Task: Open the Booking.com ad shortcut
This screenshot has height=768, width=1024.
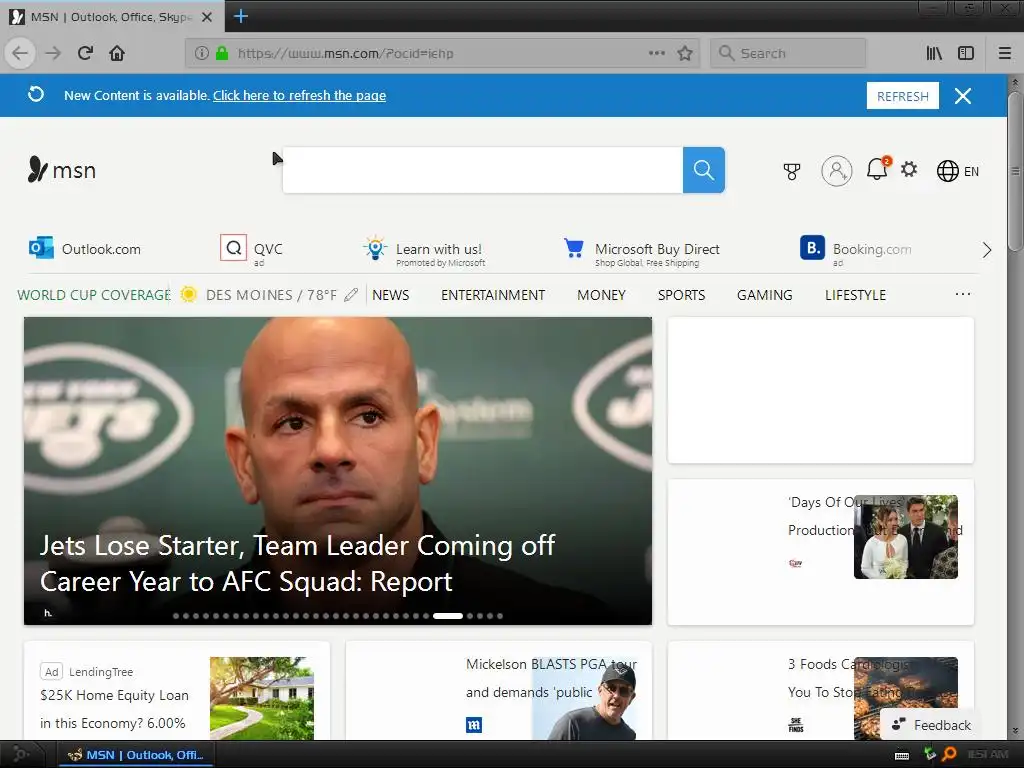Action: click(856, 251)
